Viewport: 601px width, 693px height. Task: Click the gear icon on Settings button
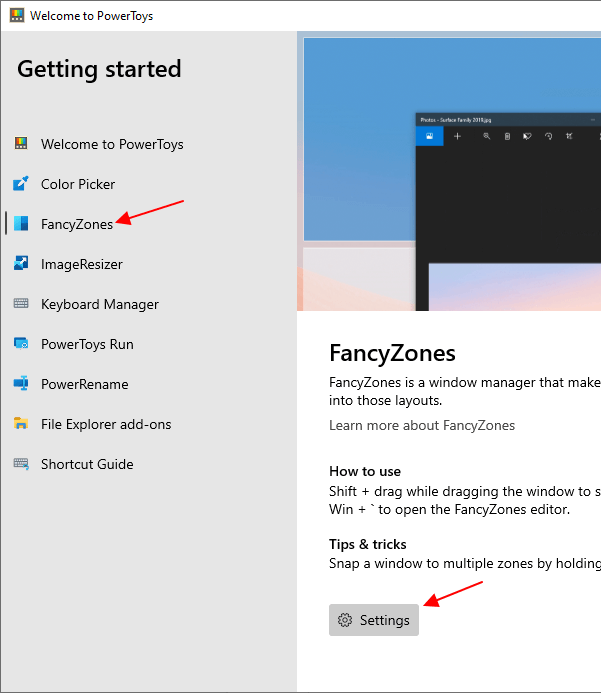click(345, 620)
